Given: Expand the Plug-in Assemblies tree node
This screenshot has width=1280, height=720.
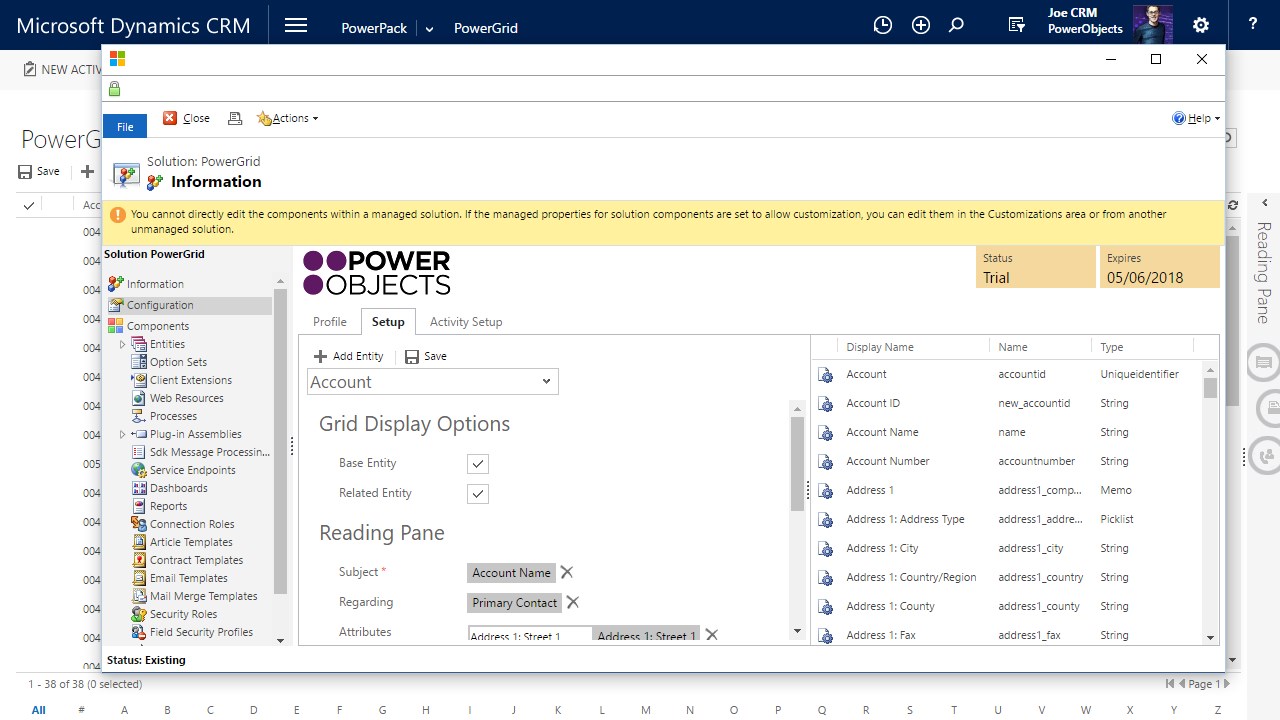Looking at the screenshot, I should coord(123,434).
